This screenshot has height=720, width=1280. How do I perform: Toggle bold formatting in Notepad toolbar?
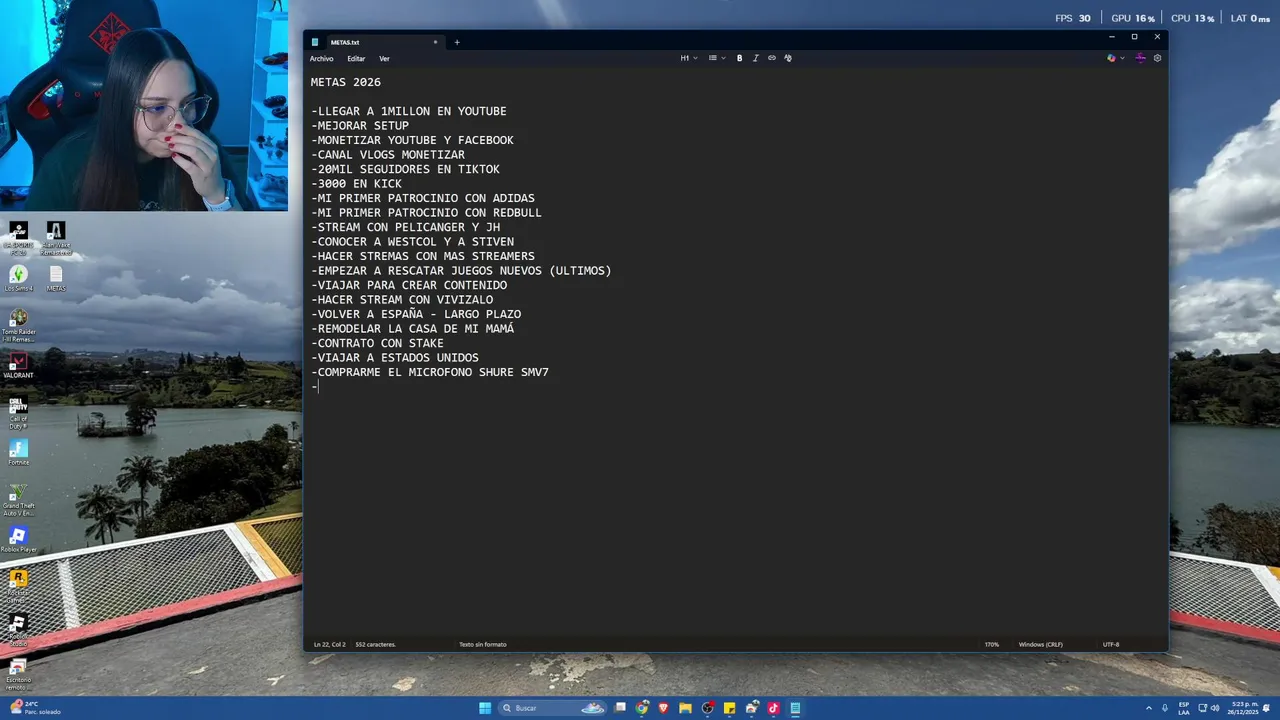coord(739,58)
